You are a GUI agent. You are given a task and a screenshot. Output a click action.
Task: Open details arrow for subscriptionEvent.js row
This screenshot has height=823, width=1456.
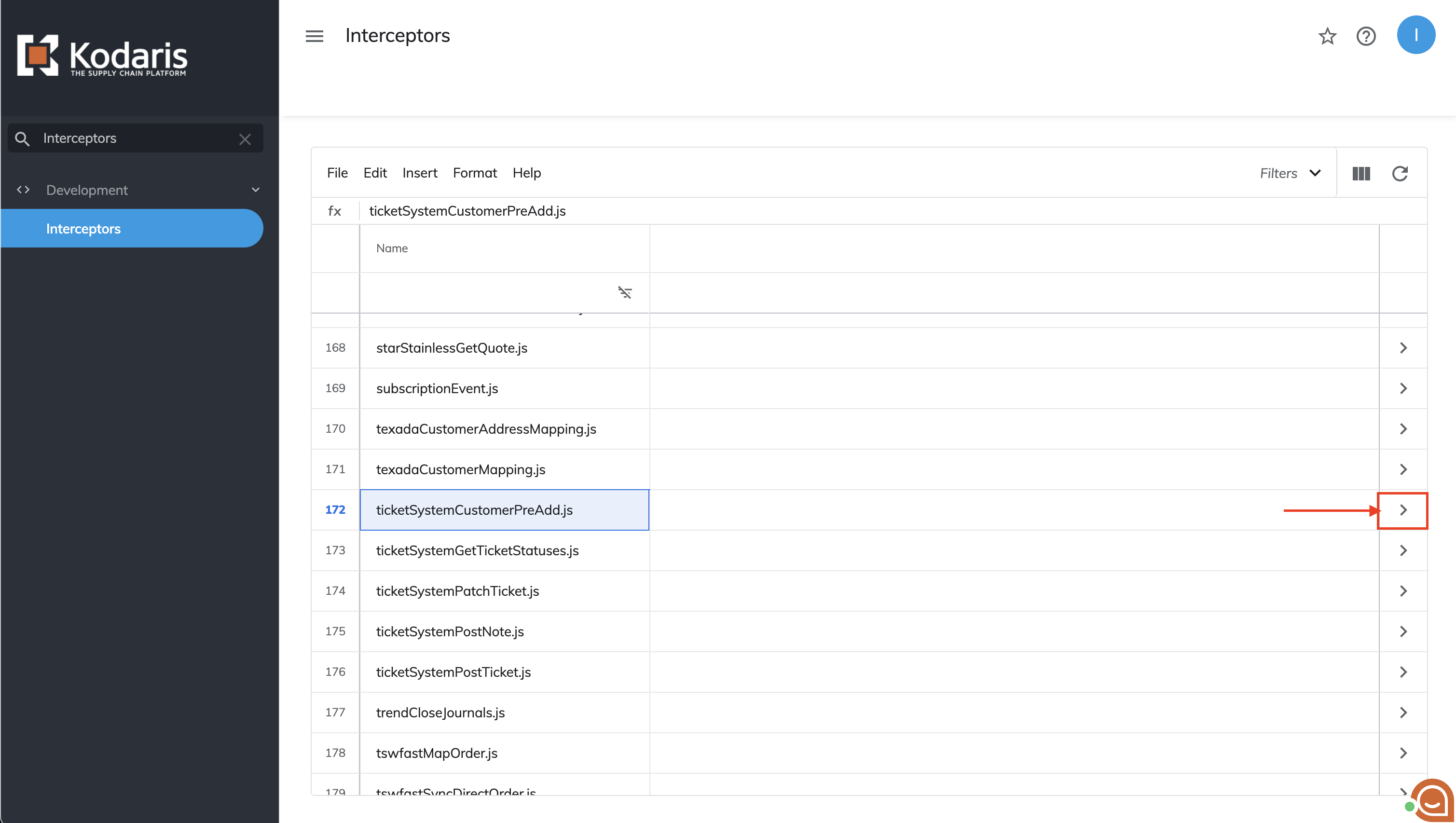pyautogui.click(x=1403, y=388)
